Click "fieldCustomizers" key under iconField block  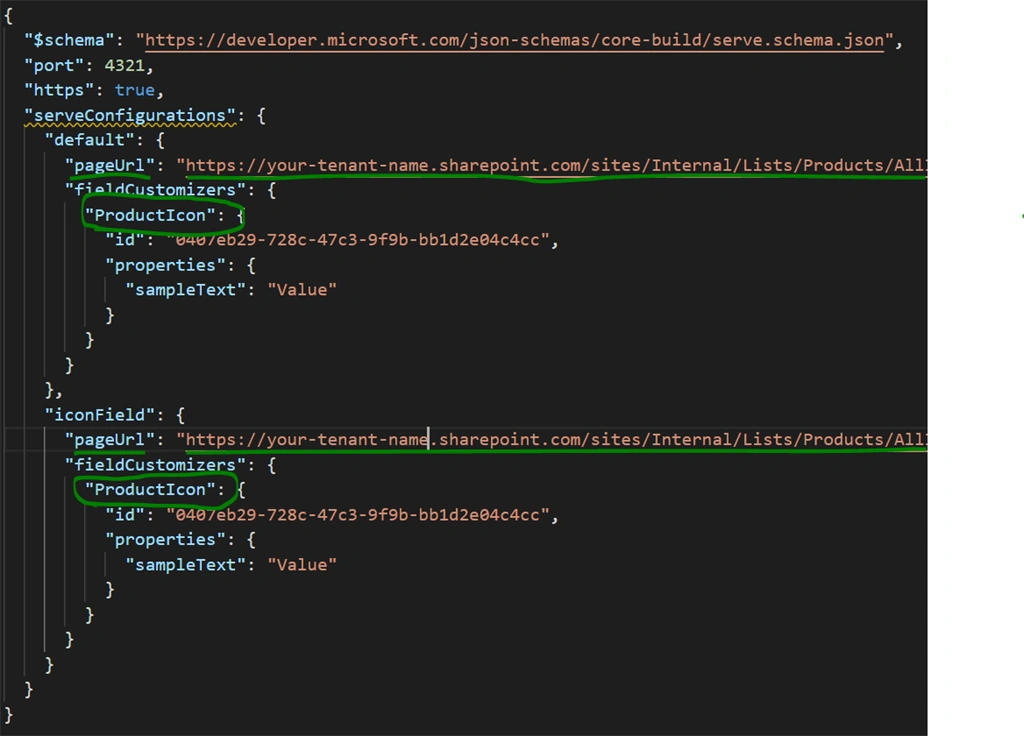[x=155, y=465]
